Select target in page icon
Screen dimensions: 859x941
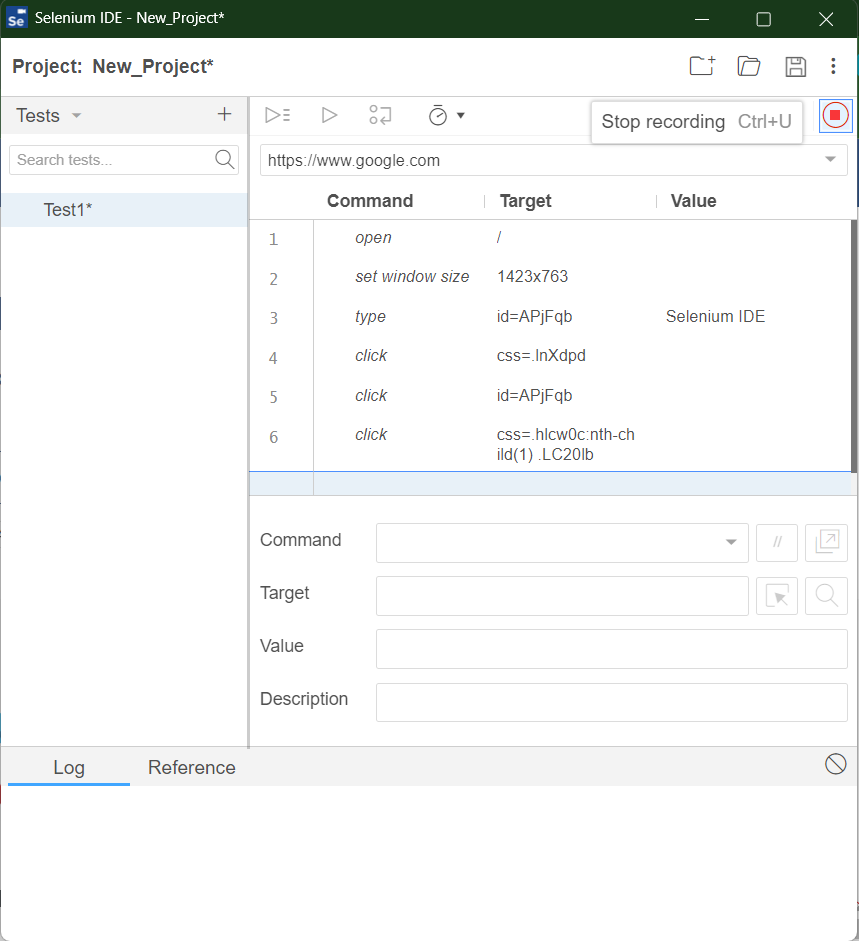pyautogui.click(x=777, y=596)
